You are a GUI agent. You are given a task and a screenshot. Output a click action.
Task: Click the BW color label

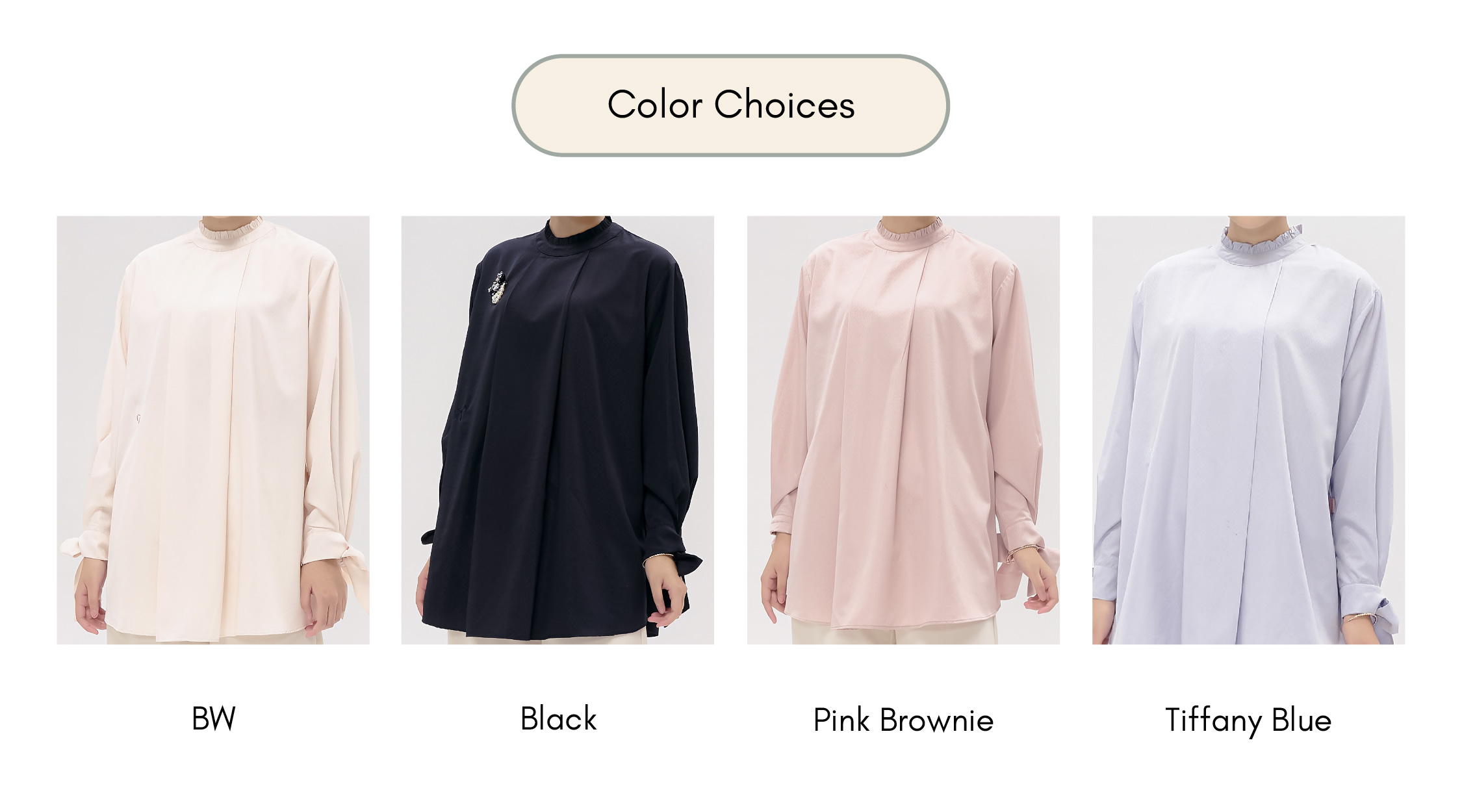point(214,718)
